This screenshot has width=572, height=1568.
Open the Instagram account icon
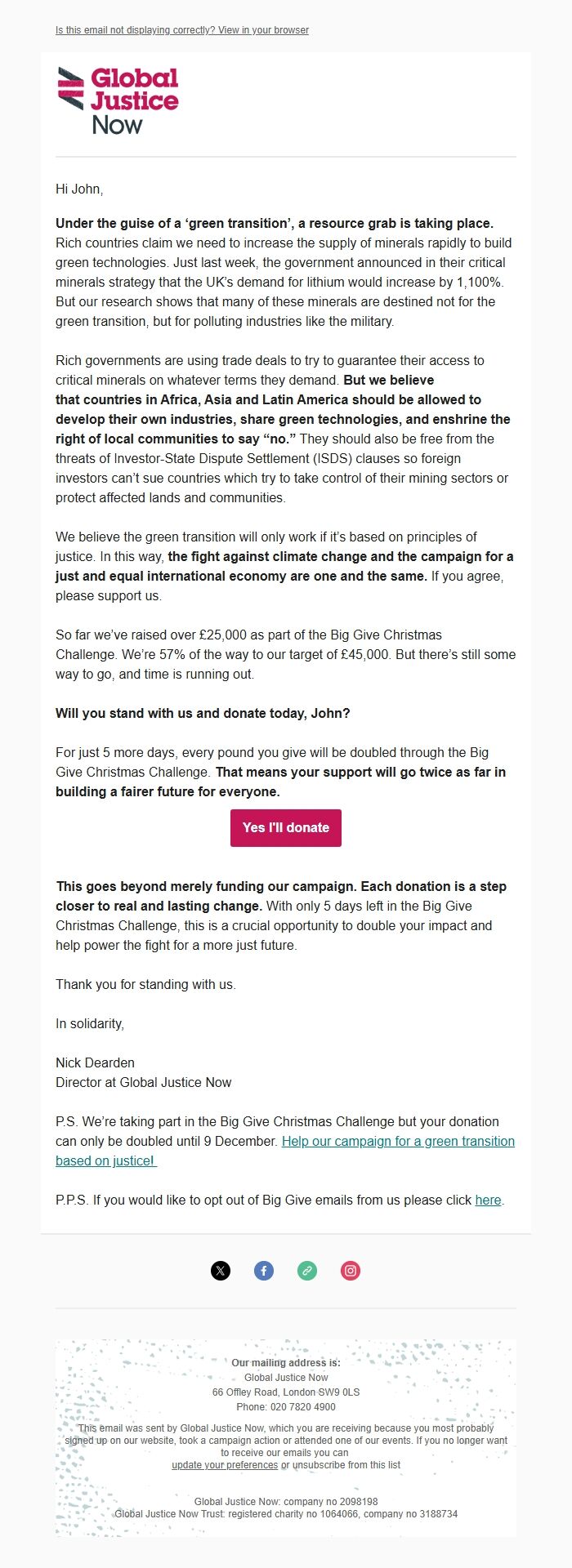(351, 1271)
